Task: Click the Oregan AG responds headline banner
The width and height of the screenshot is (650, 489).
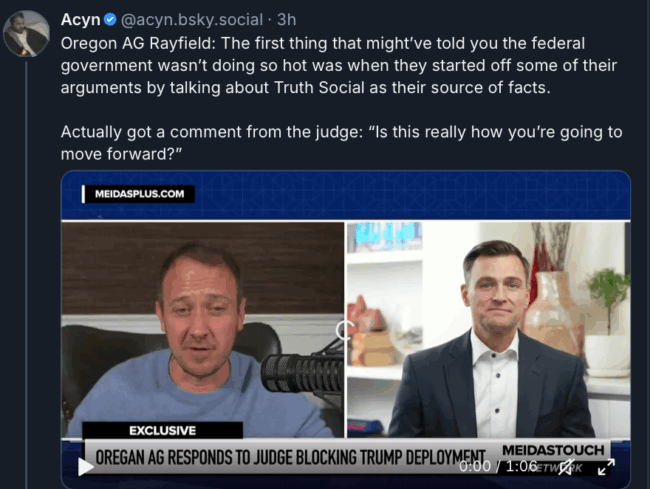Action: 290,457
